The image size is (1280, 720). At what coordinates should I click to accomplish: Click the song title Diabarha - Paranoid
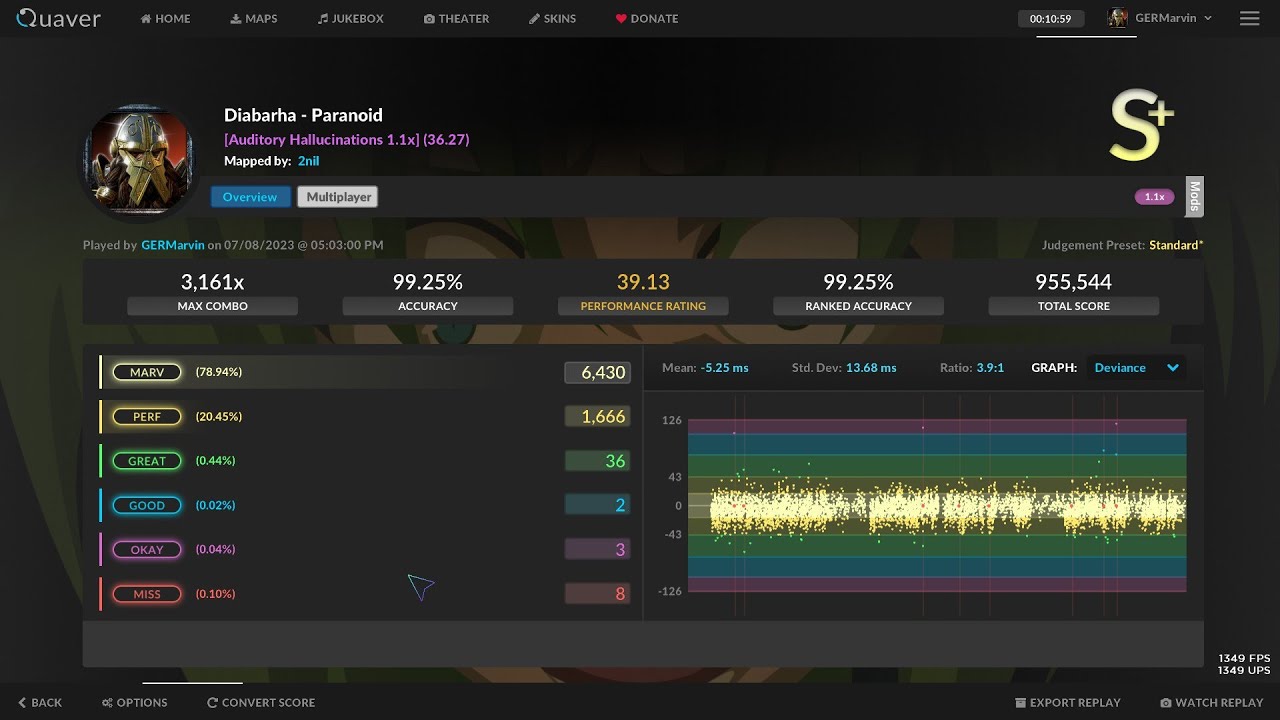point(303,115)
